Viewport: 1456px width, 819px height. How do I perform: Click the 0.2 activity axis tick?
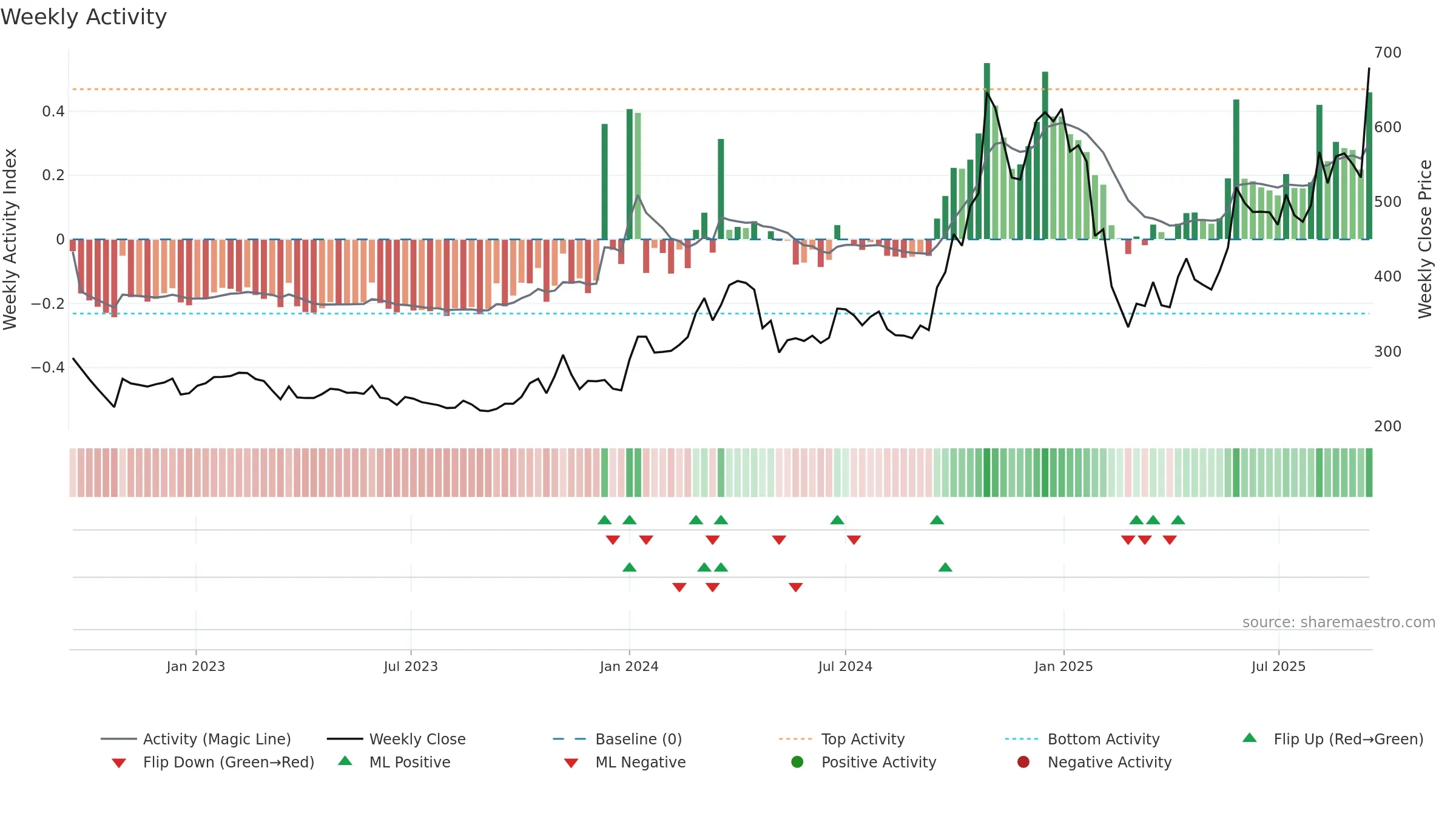53,175
